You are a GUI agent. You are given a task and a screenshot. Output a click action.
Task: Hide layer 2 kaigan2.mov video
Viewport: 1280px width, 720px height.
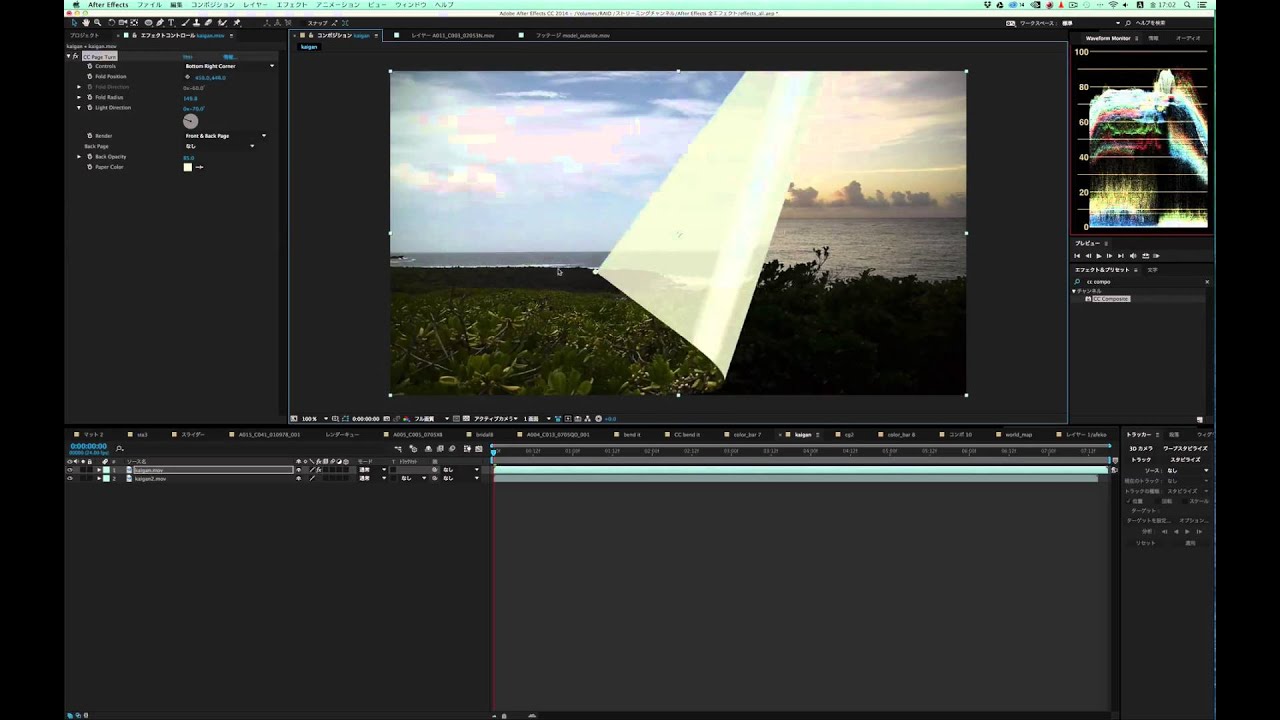click(x=69, y=478)
